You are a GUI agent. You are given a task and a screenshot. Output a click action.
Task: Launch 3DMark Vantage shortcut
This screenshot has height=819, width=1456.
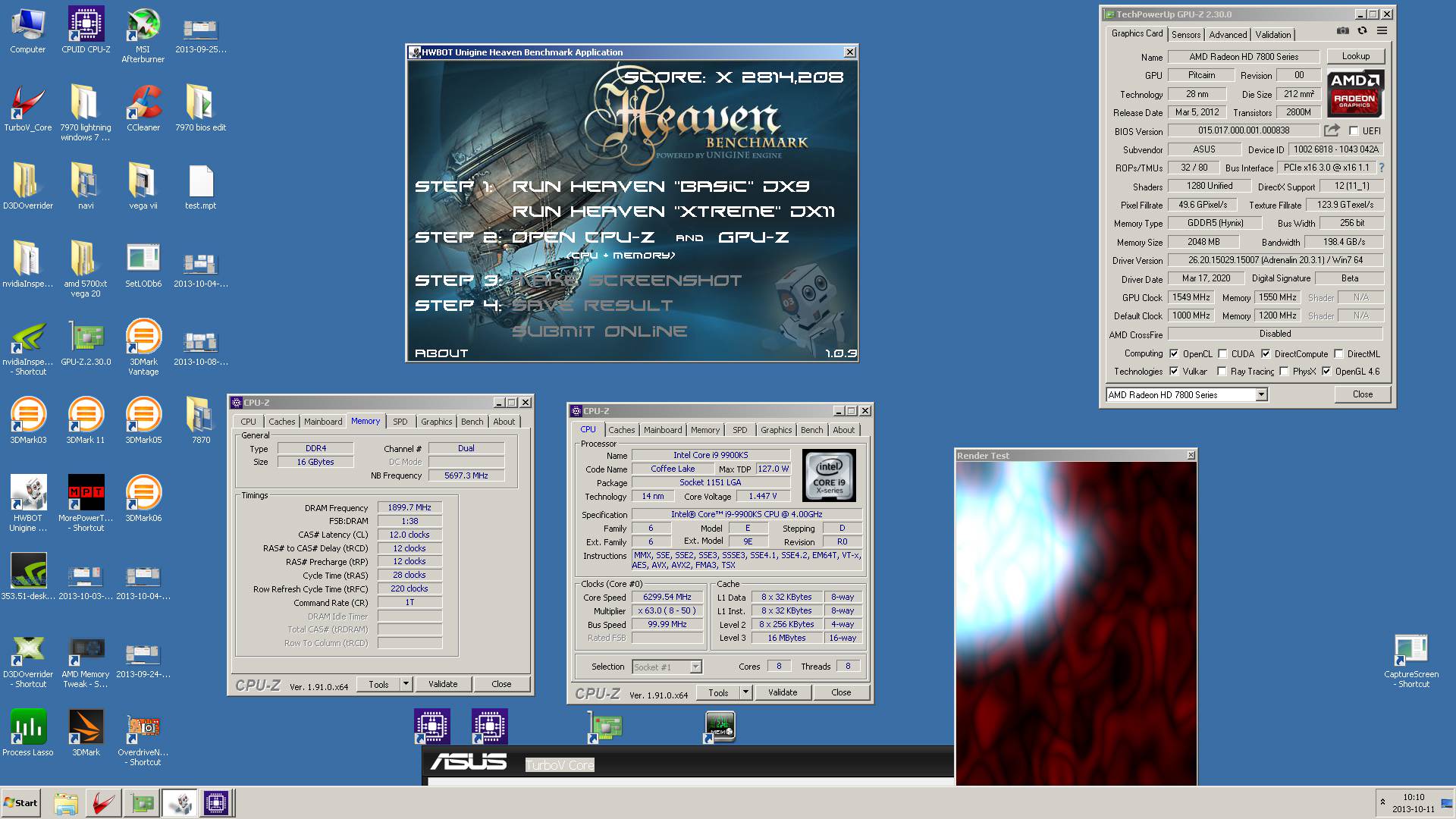(x=143, y=347)
